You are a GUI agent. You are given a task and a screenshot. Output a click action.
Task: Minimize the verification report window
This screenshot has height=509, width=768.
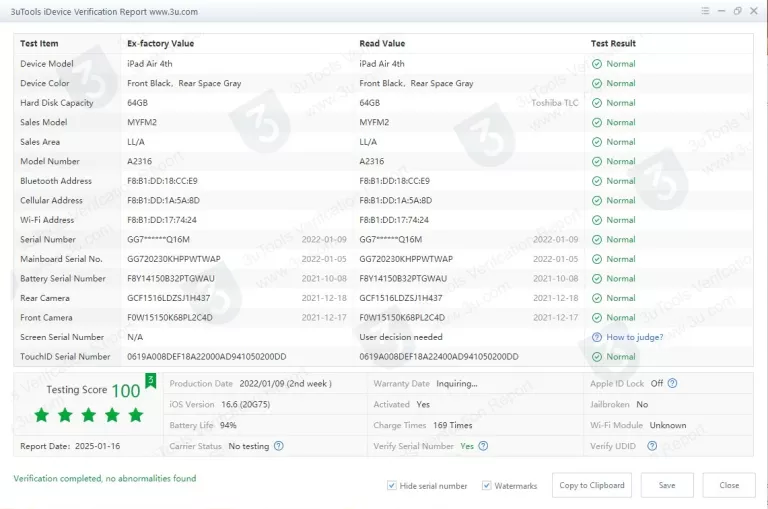[x=721, y=11]
